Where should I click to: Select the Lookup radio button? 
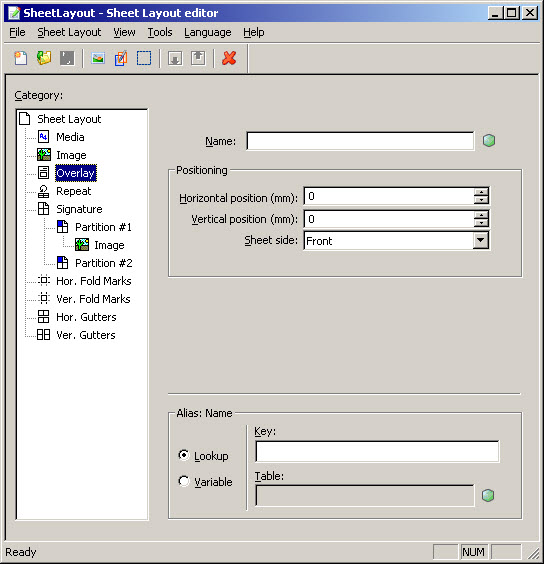pos(184,455)
